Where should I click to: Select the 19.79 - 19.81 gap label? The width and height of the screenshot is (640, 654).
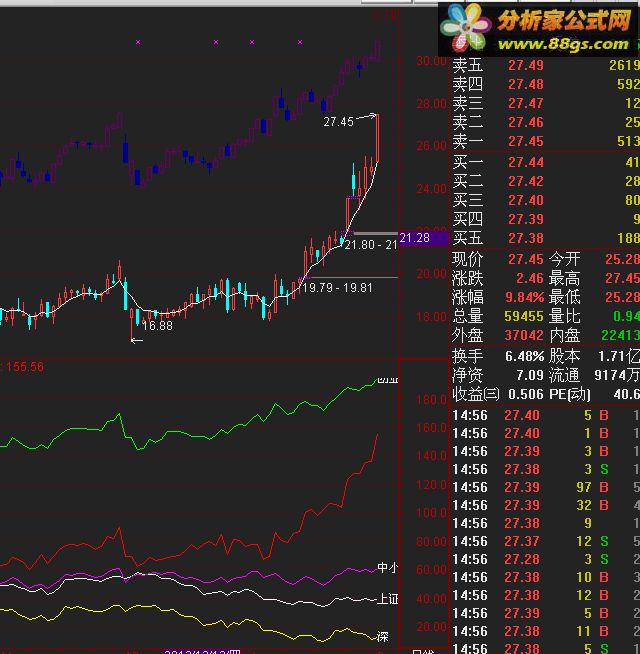[337, 288]
